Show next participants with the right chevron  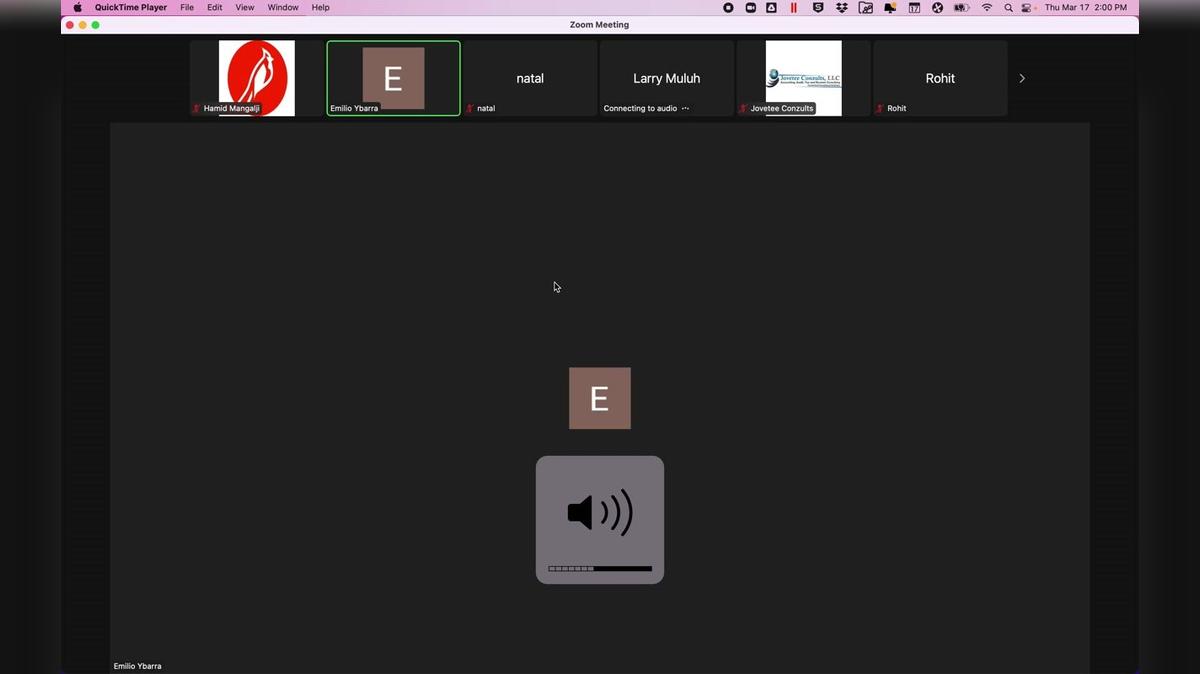1021,78
